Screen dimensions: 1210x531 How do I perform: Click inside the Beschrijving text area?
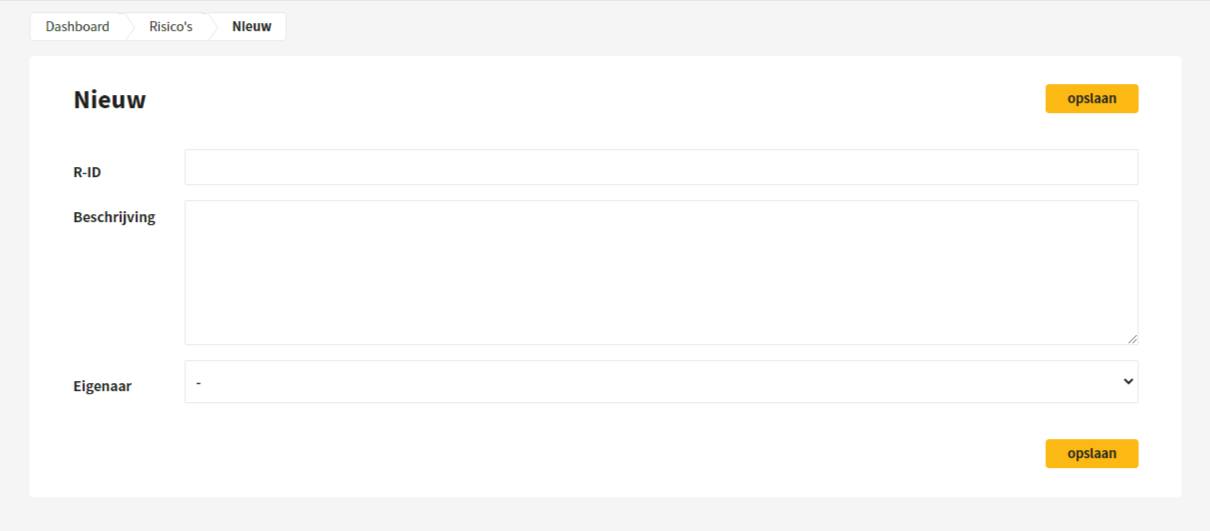point(661,273)
